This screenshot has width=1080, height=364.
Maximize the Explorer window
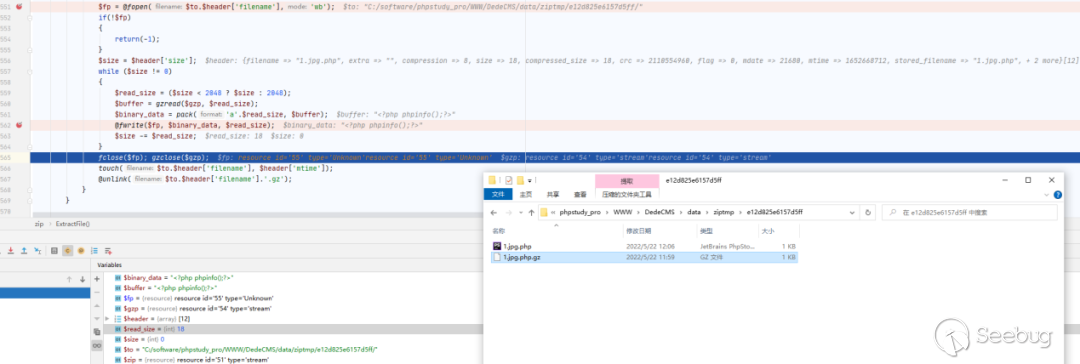1028,180
